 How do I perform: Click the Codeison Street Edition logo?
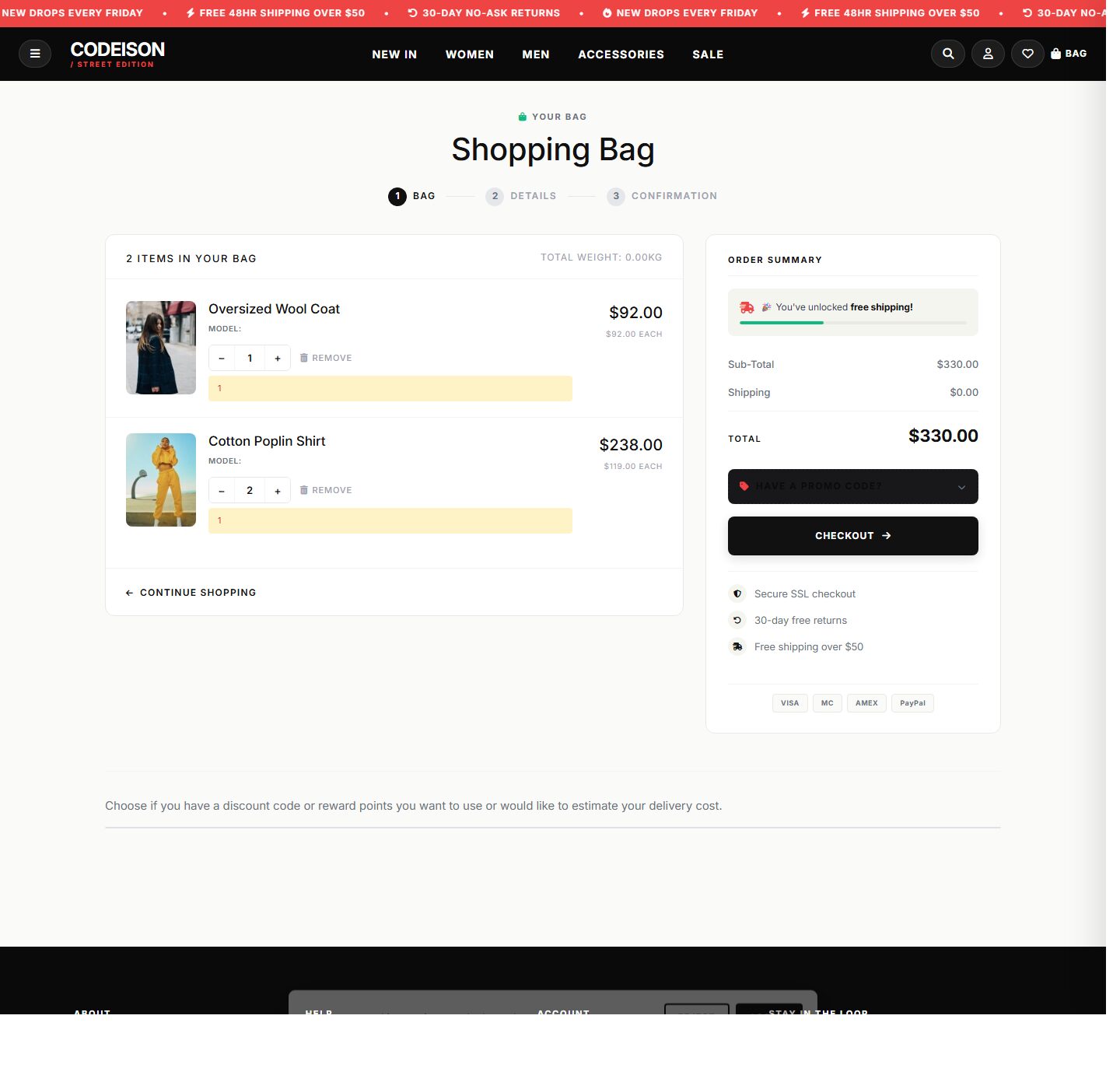pos(117,54)
